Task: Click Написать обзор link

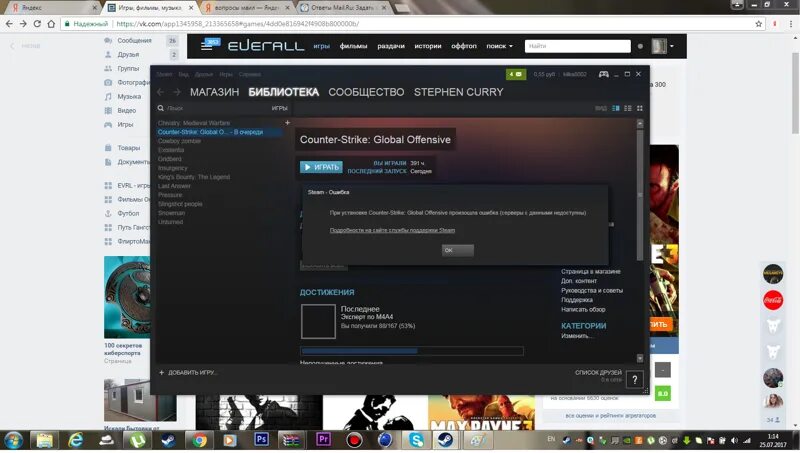Action: 583,309
